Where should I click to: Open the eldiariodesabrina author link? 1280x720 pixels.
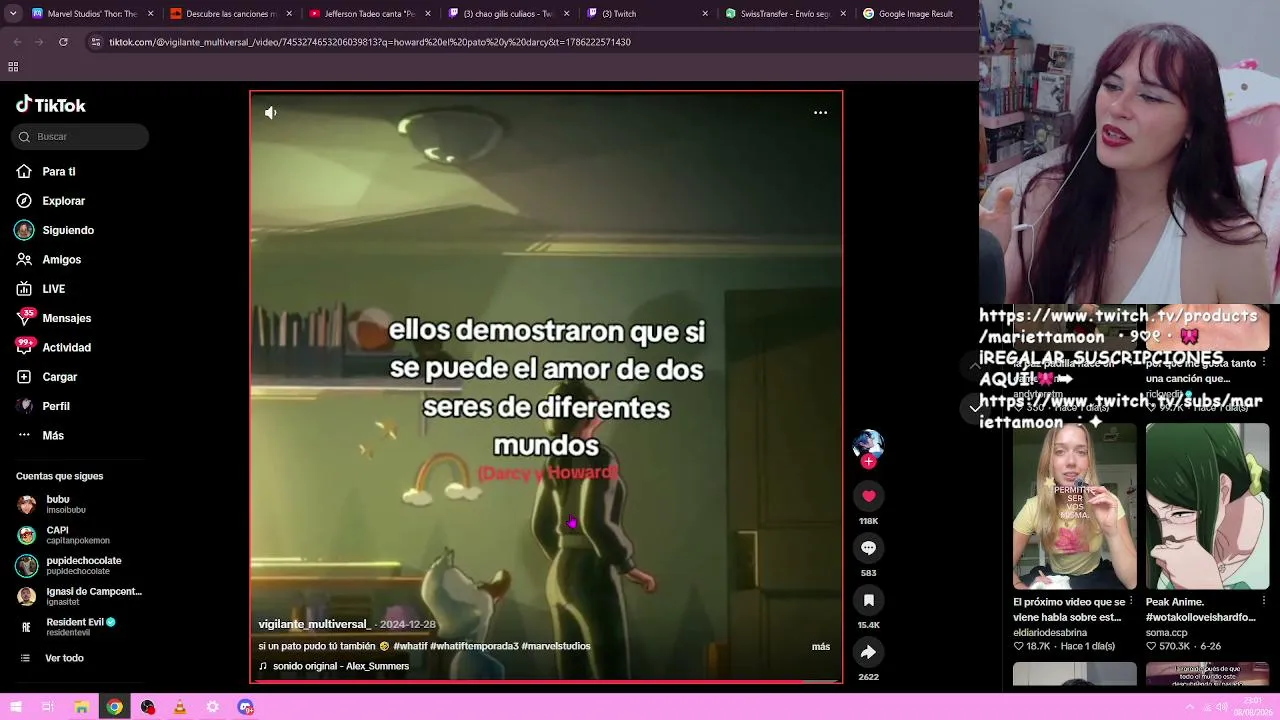pyautogui.click(x=1050, y=632)
